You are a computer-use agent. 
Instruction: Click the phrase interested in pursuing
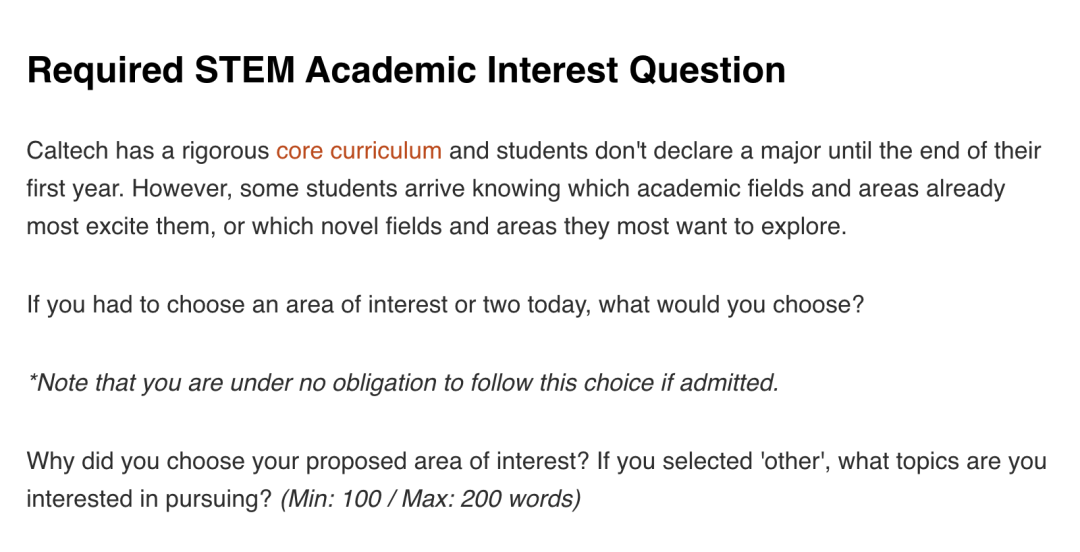point(145,498)
